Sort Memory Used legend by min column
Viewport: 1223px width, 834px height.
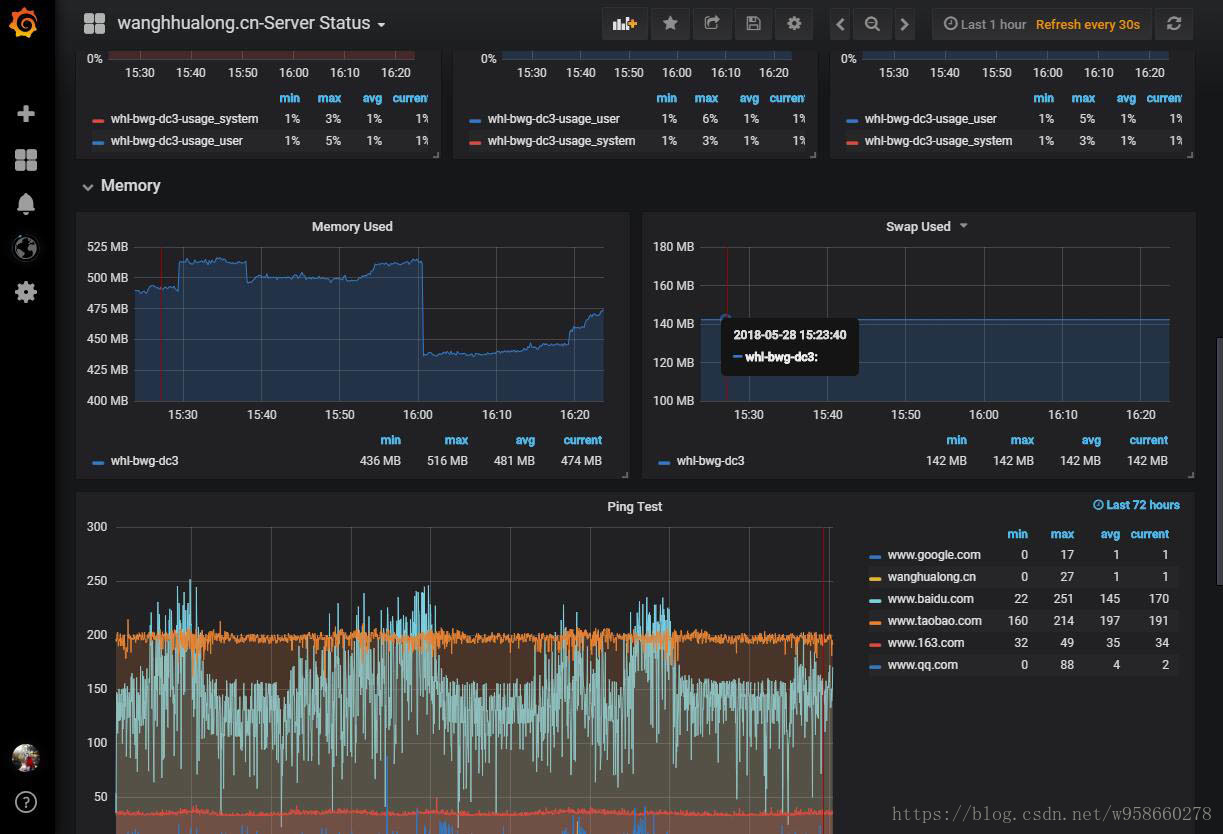[x=390, y=440]
